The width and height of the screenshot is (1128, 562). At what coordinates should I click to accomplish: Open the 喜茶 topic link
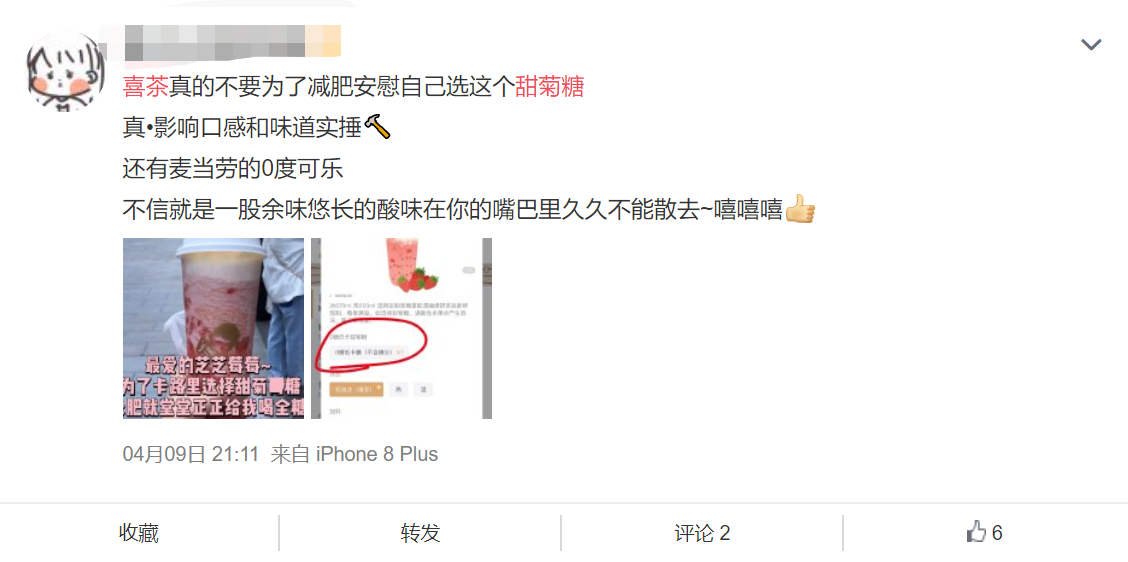[x=146, y=87]
